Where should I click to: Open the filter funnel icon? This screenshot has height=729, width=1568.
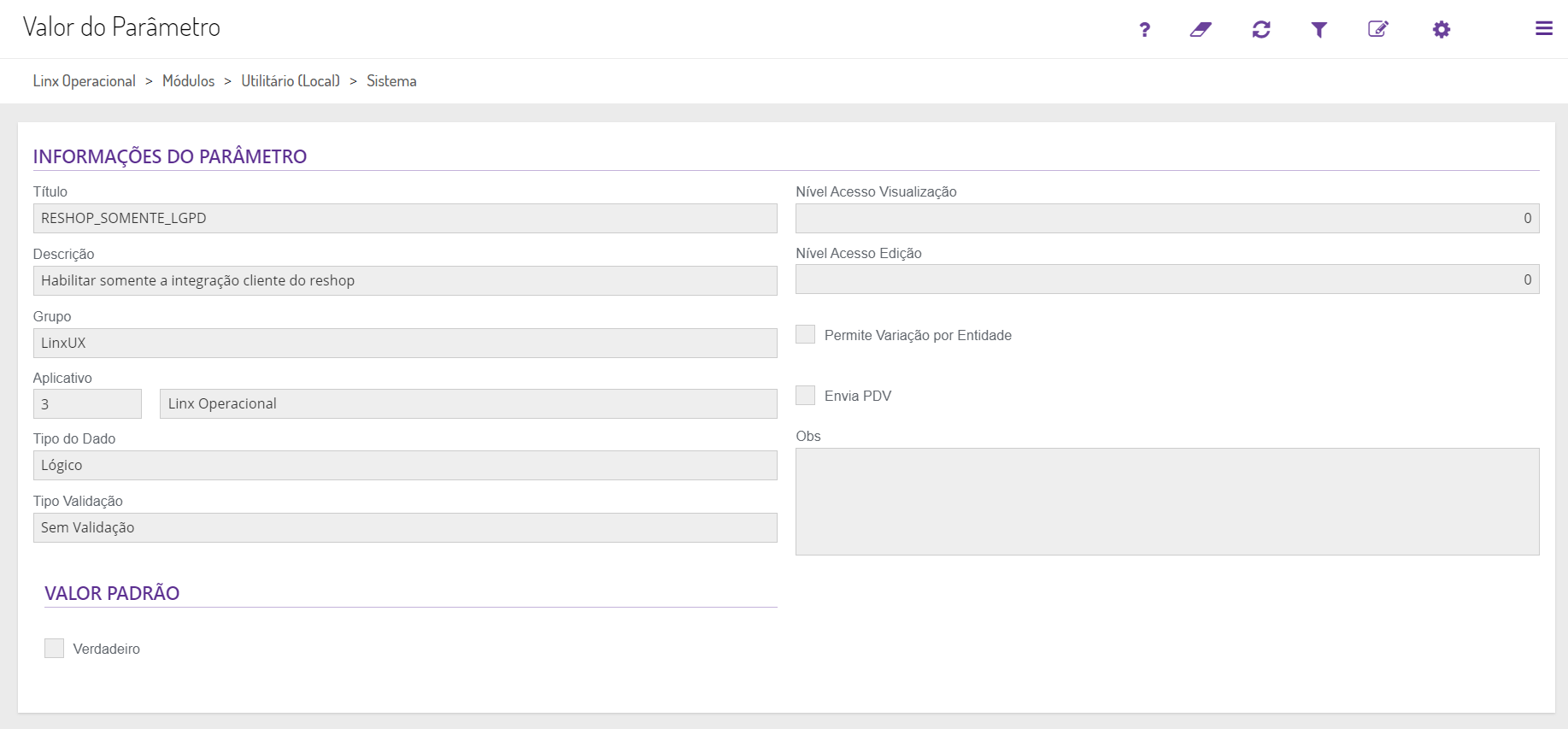[x=1319, y=30]
